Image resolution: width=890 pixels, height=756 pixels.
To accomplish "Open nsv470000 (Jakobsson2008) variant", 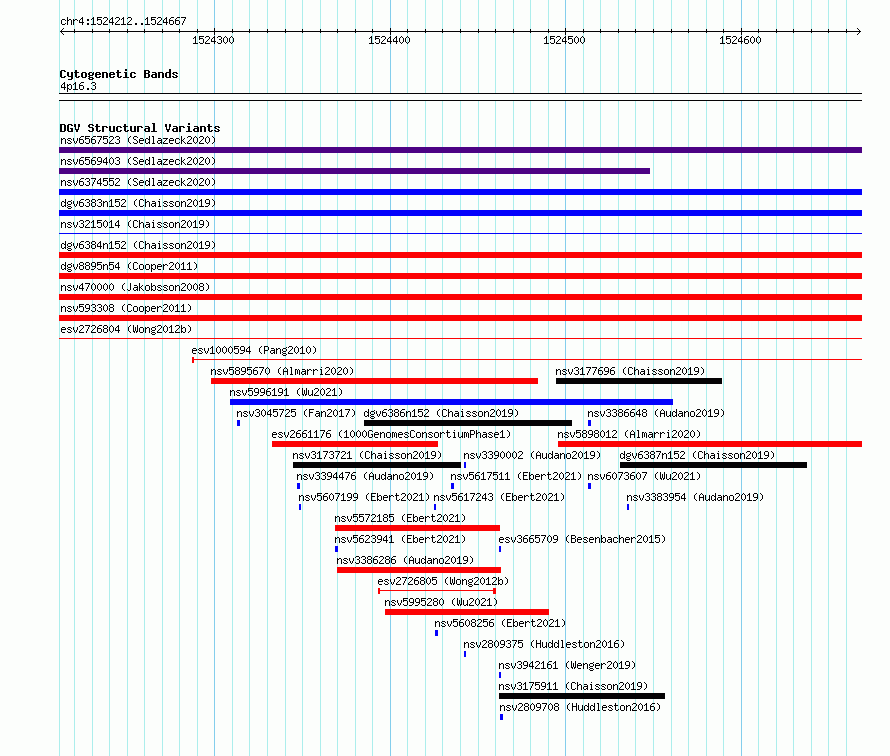I will coord(135,287).
